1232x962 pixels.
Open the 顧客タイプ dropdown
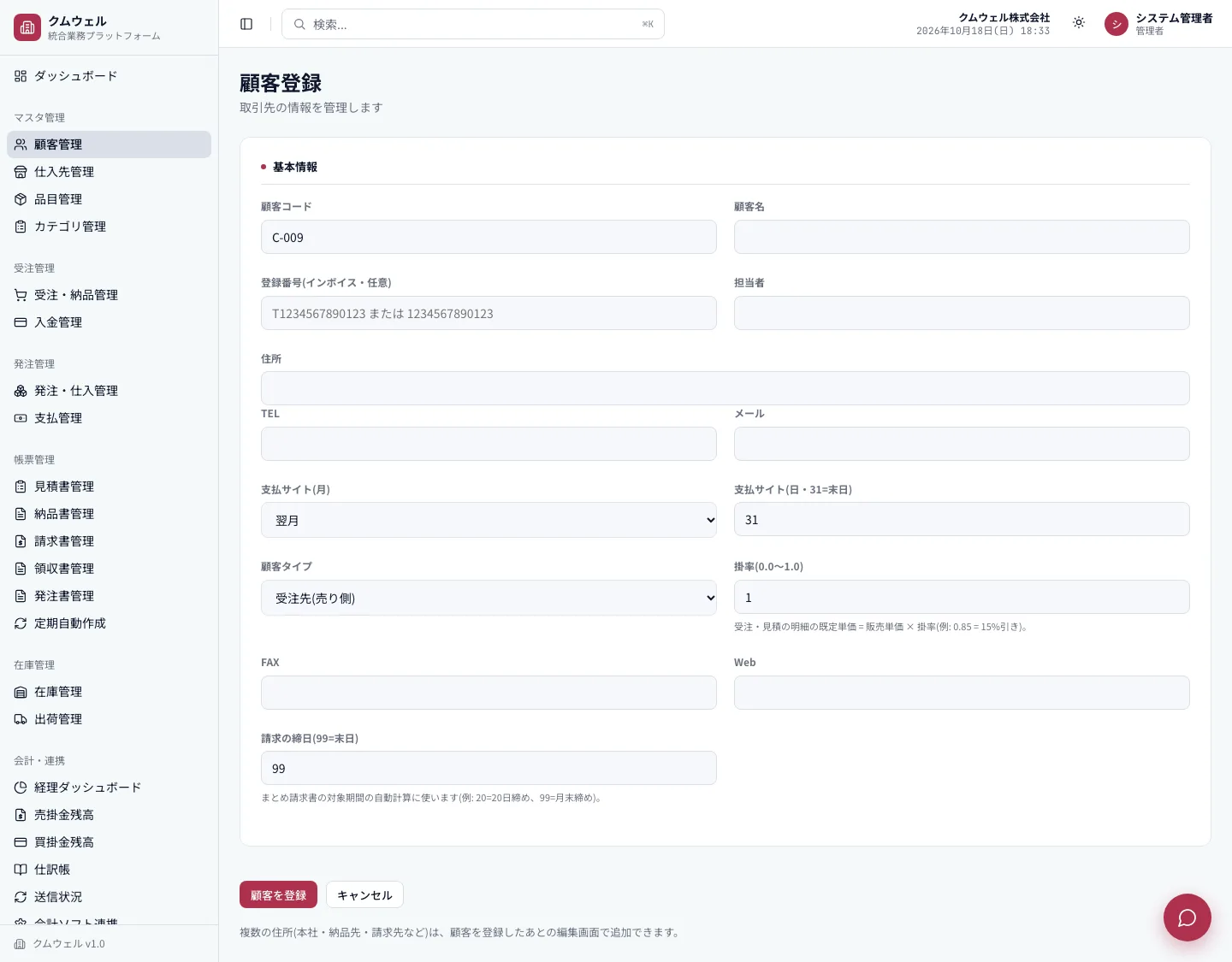coord(489,598)
